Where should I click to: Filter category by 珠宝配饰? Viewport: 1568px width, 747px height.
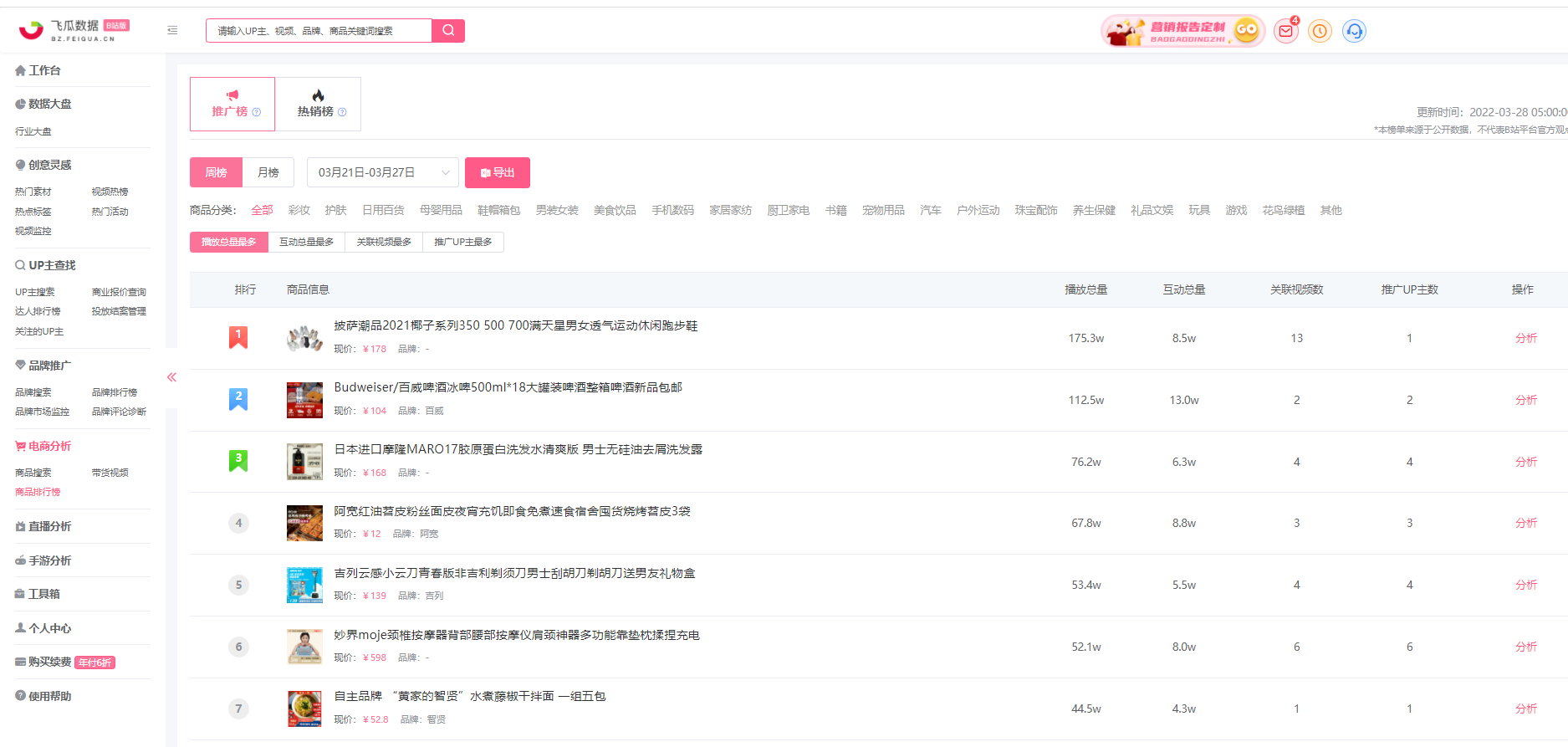click(1036, 210)
